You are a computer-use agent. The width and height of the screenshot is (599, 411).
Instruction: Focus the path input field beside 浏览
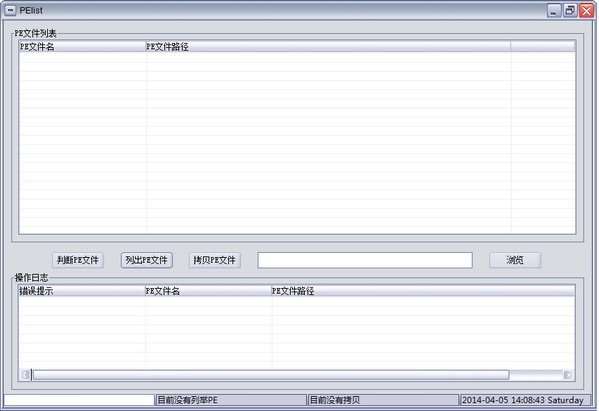pos(365,260)
